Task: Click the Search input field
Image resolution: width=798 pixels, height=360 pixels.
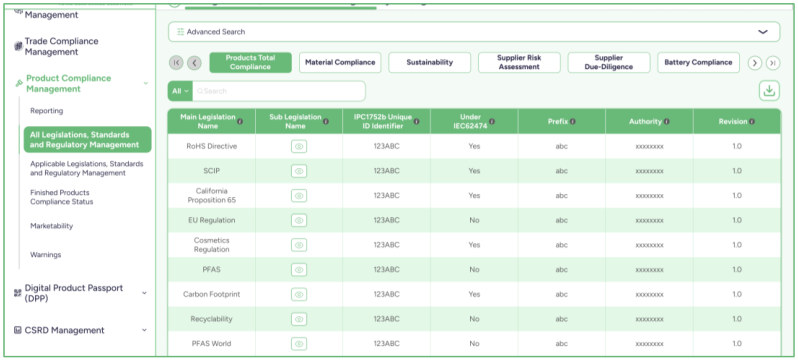Action: click(279, 91)
